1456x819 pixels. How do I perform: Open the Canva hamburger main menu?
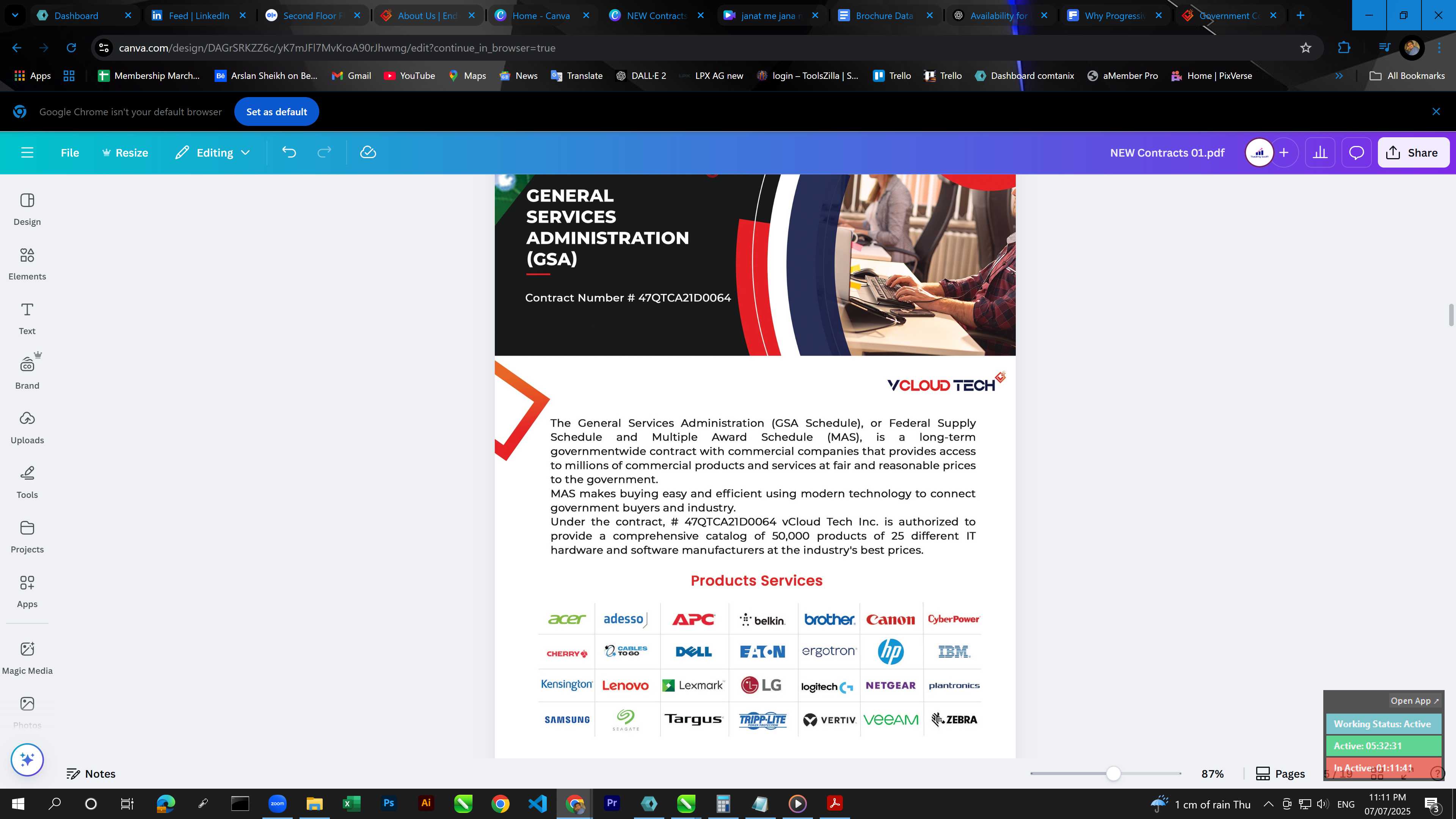point(27,152)
